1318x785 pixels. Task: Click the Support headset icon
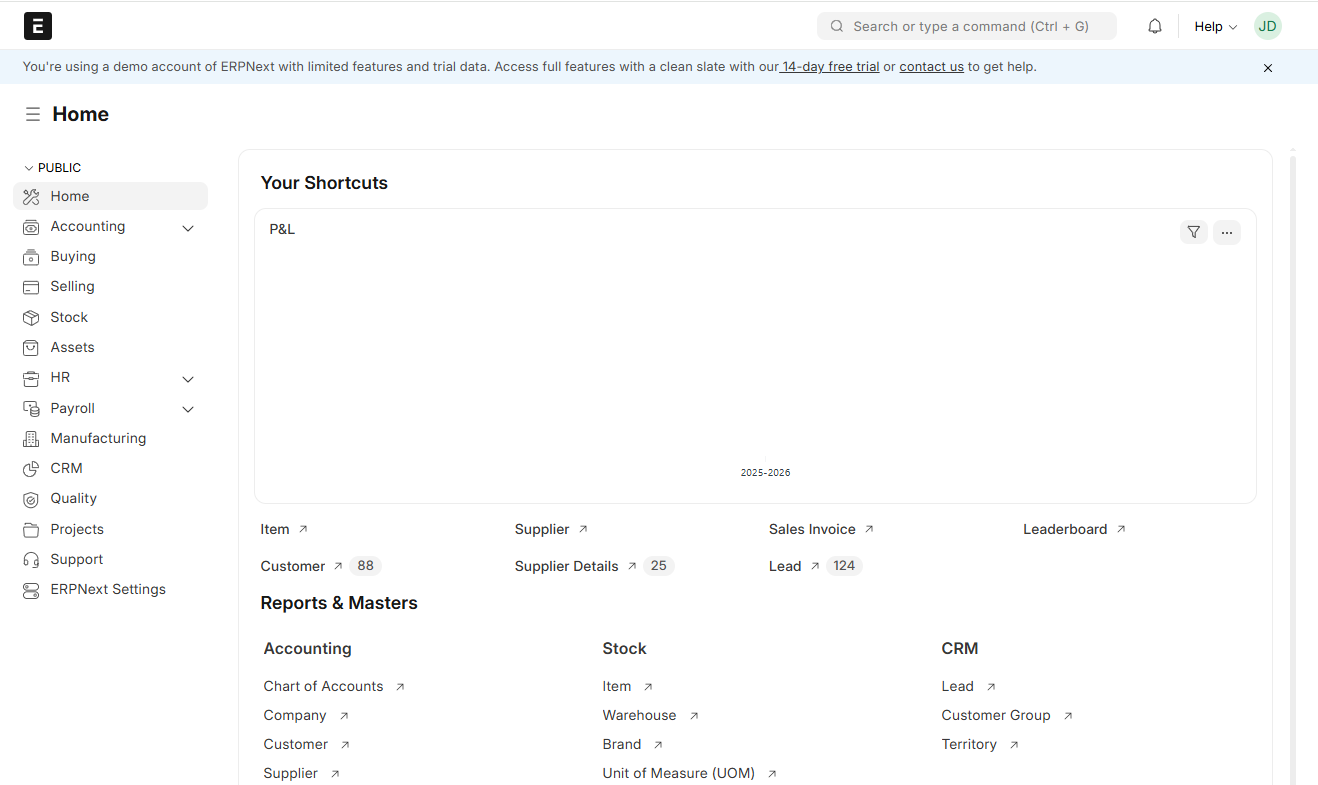pyautogui.click(x=31, y=559)
